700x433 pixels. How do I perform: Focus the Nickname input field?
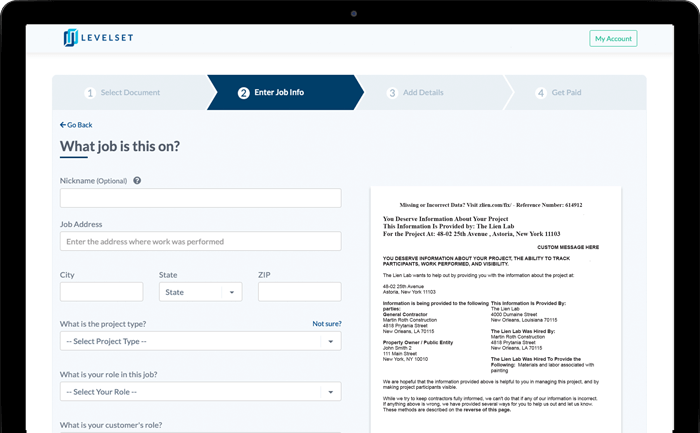pyautogui.click(x=200, y=198)
